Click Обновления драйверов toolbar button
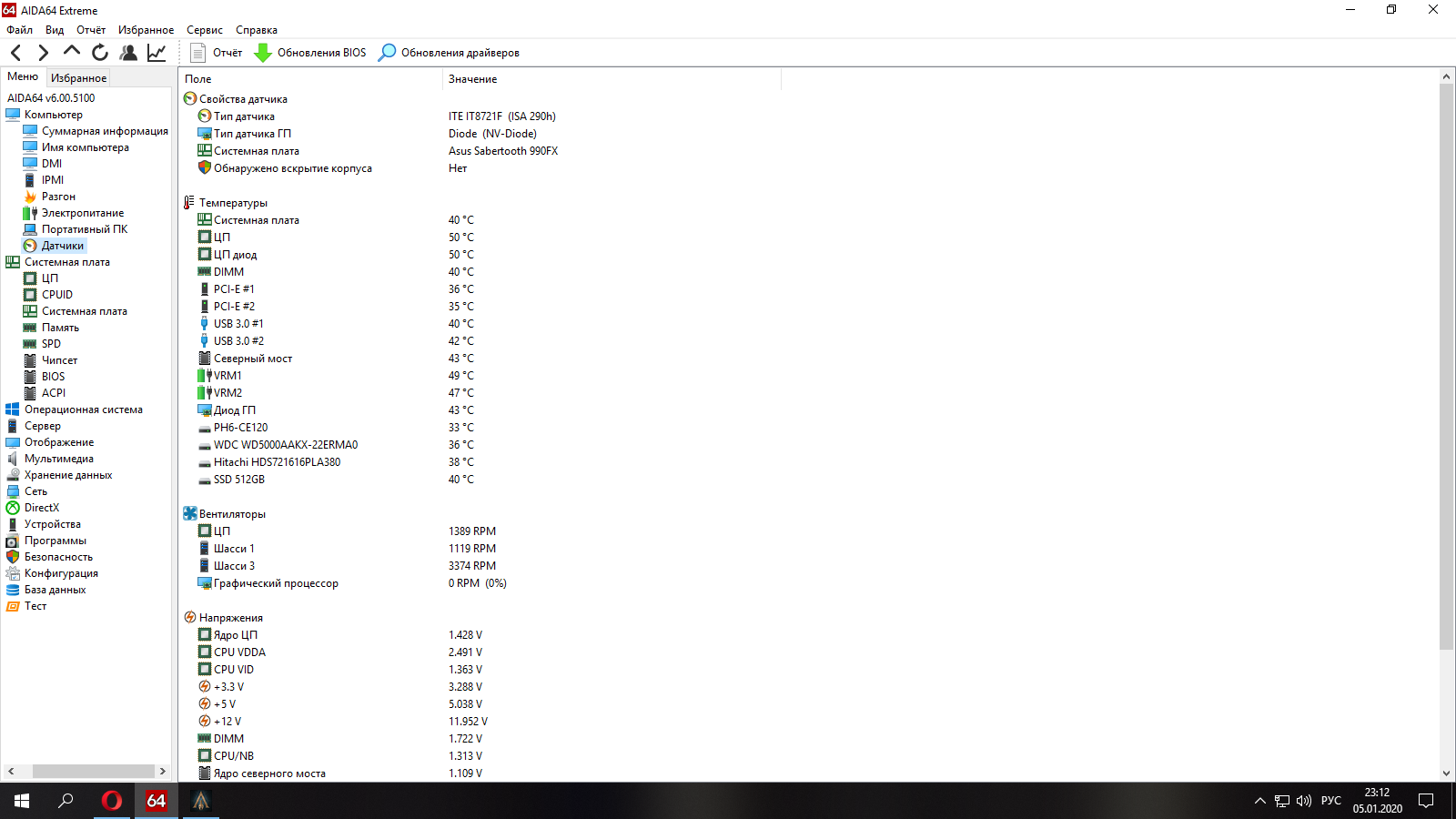 click(450, 53)
